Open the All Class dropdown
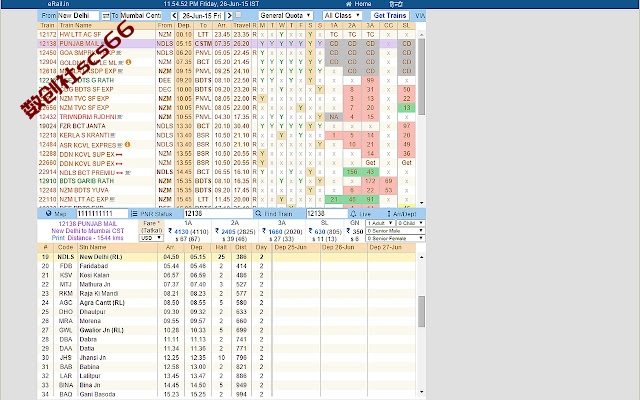Image resolution: width=640 pixels, height=400 pixels. tap(342, 16)
